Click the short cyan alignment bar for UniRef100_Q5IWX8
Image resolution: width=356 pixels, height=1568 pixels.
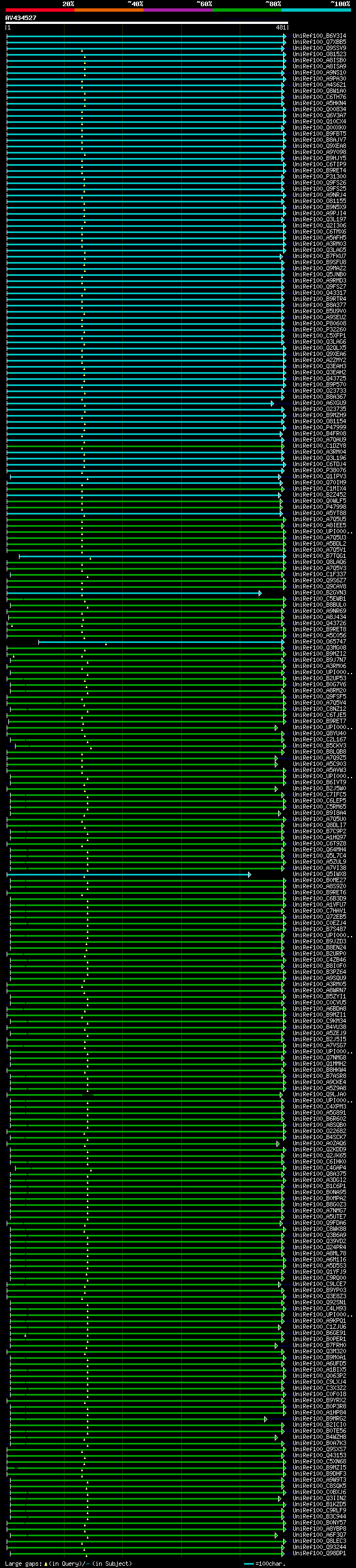(128, 874)
